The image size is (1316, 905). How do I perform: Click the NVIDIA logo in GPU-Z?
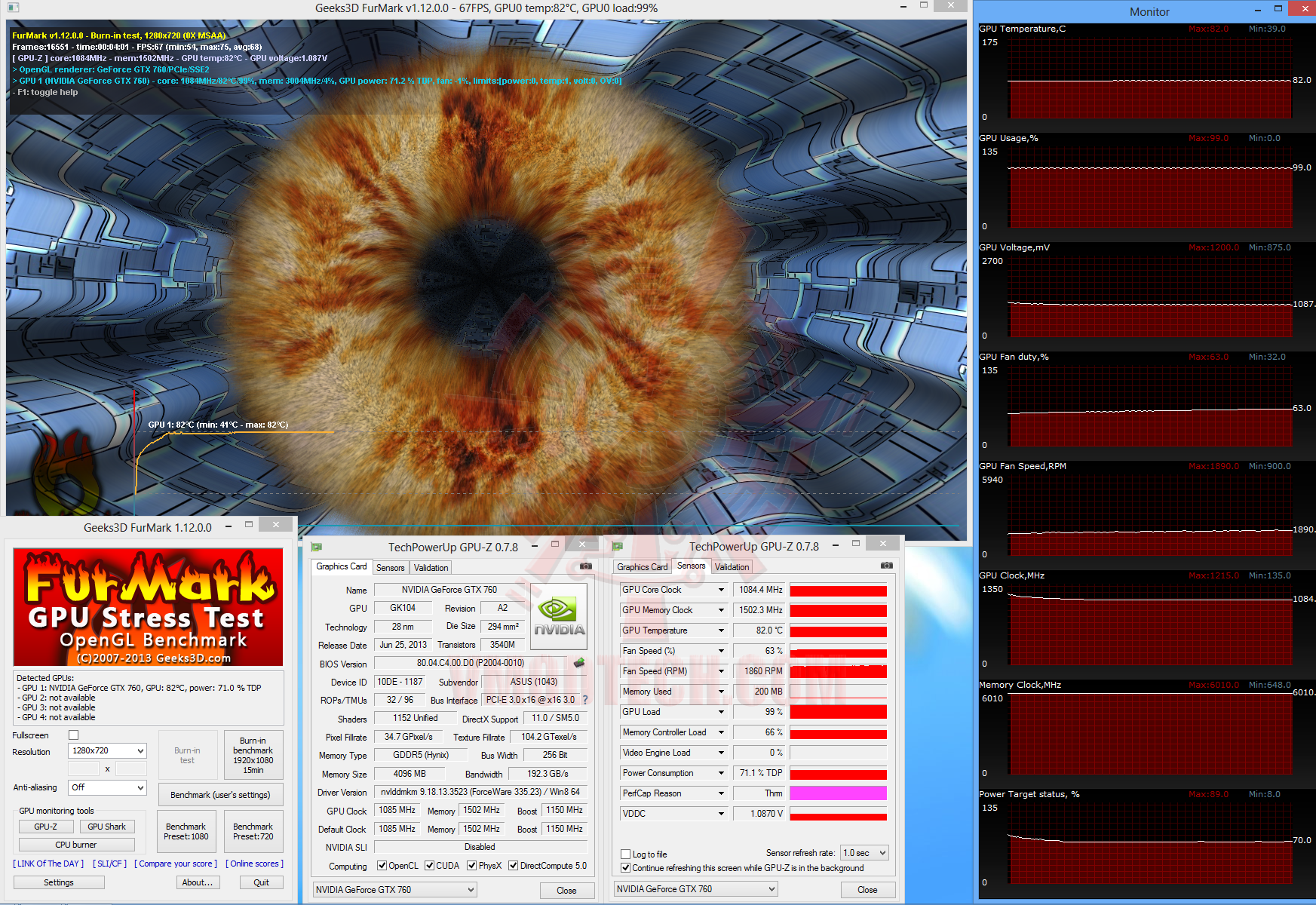coord(559,617)
